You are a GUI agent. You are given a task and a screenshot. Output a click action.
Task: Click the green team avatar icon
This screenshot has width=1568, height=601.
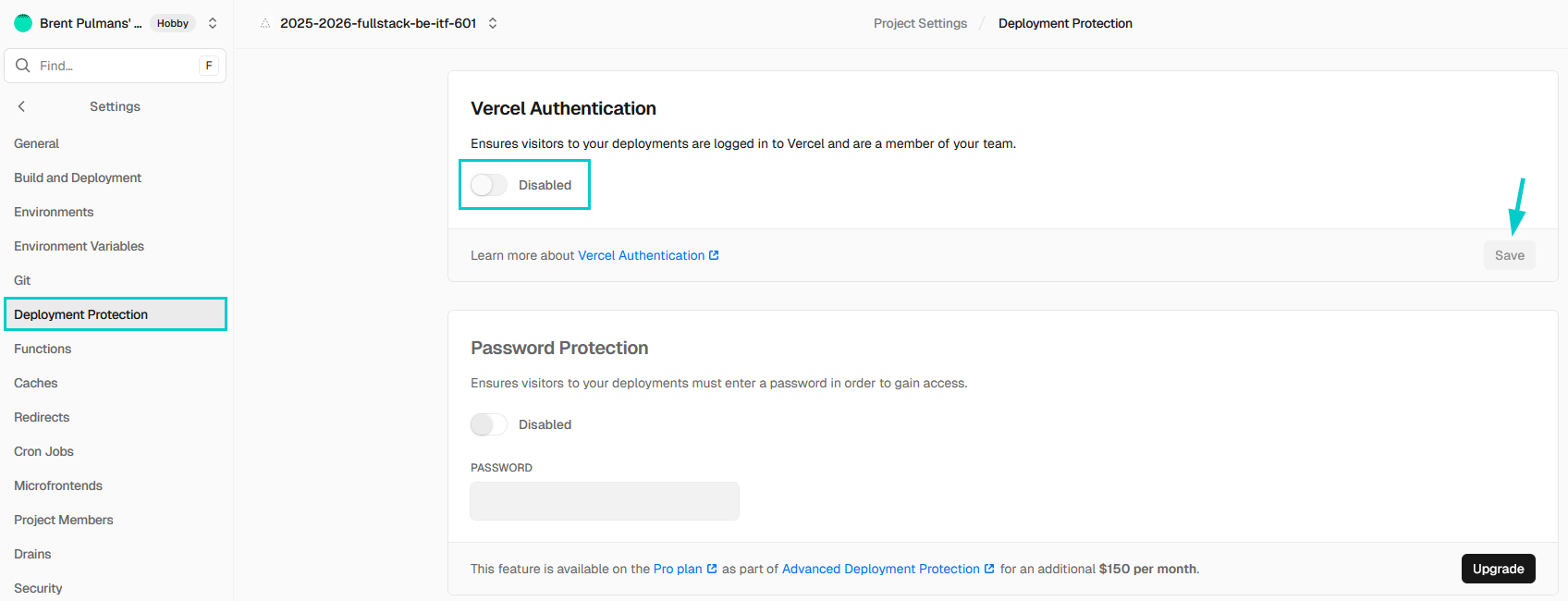23,23
